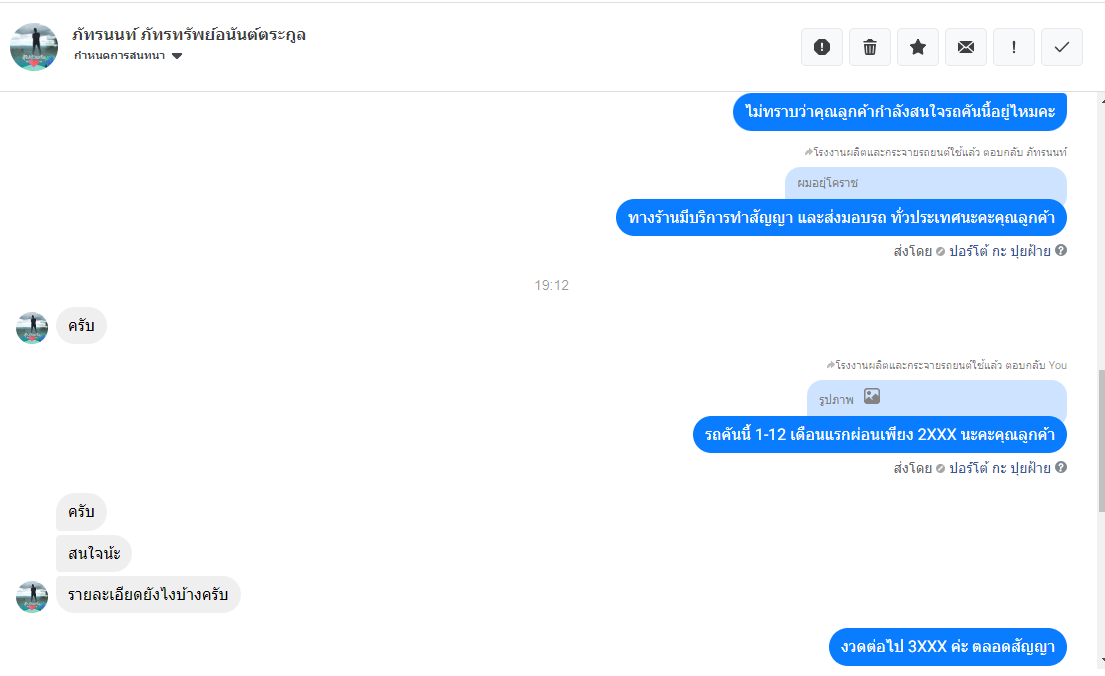Select the message about 1-12 เดือนแรกผ่อนเพียง 2XXX
The height and width of the screenshot is (676, 1105).
click(879, 434)
